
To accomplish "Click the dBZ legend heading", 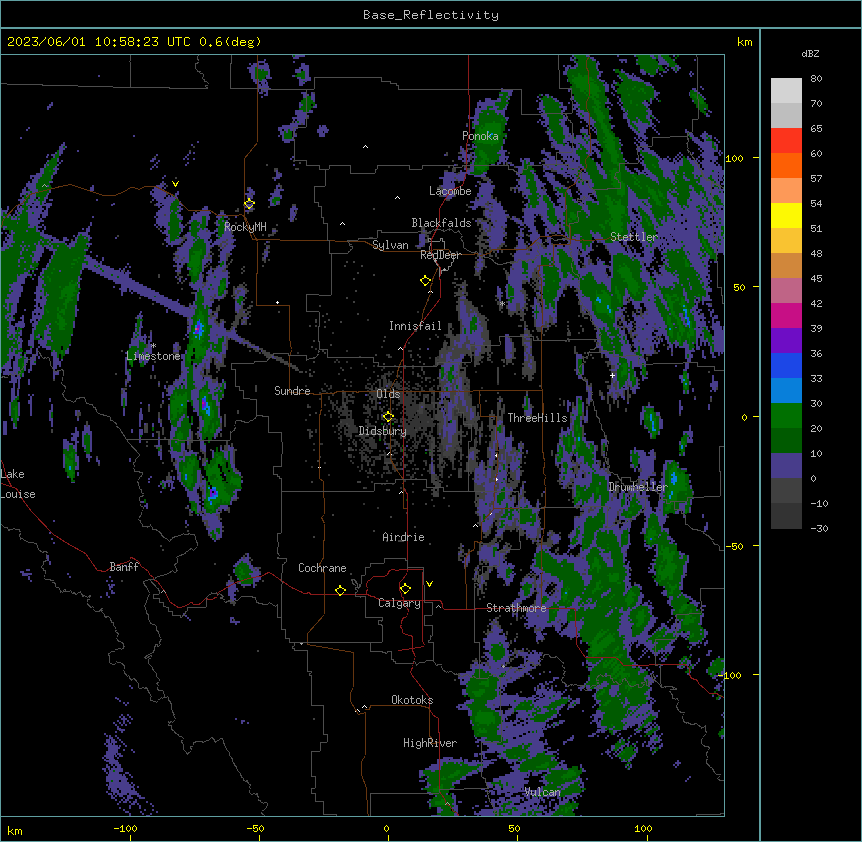I will 810,54.
